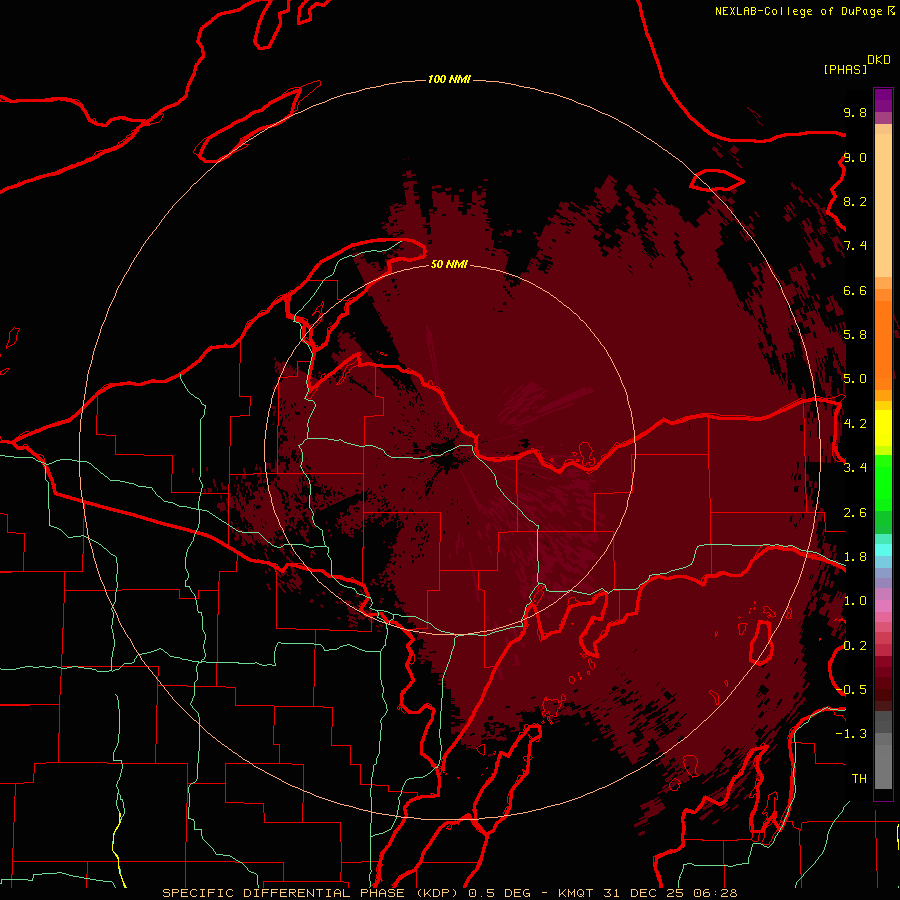The height and width of the screenshot is (900, 900).
Task: Click the cyan band of the color scale
Action: [x=883, y=550]
